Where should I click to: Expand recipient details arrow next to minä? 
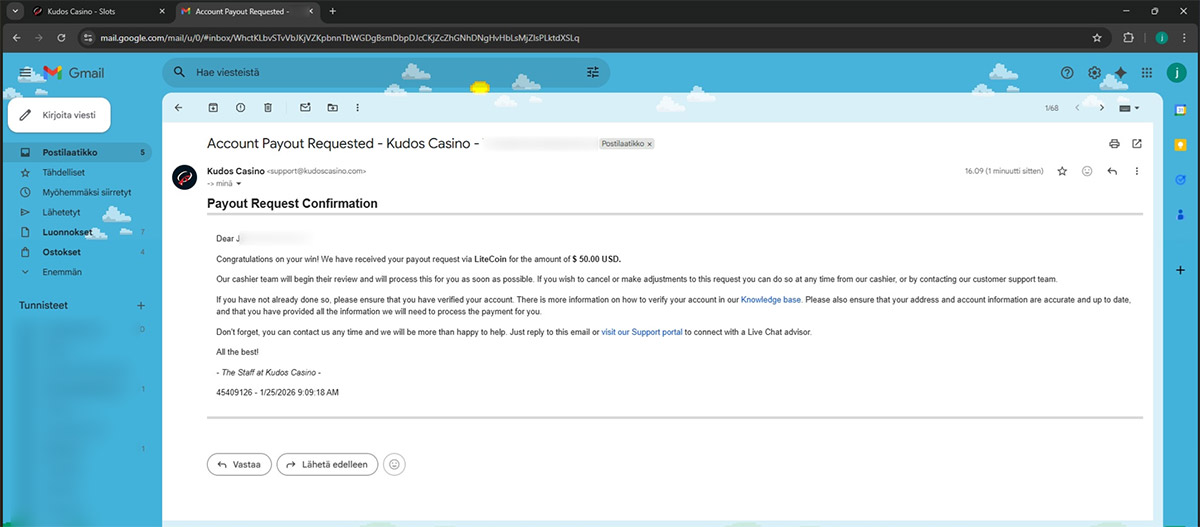point(239,184)
